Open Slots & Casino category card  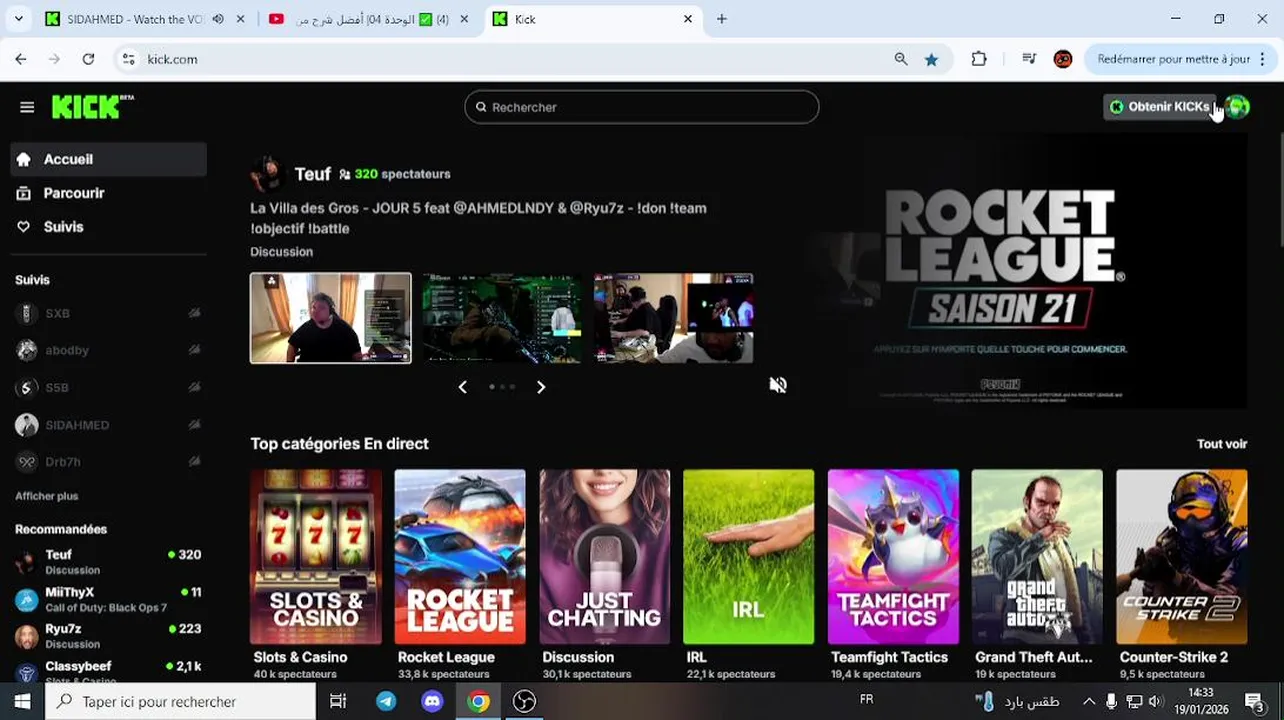click(x=316, y=557)
